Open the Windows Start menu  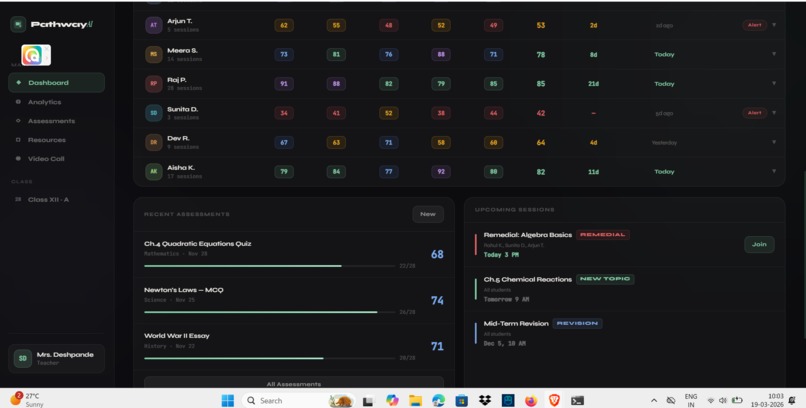(x=227, y=400)
